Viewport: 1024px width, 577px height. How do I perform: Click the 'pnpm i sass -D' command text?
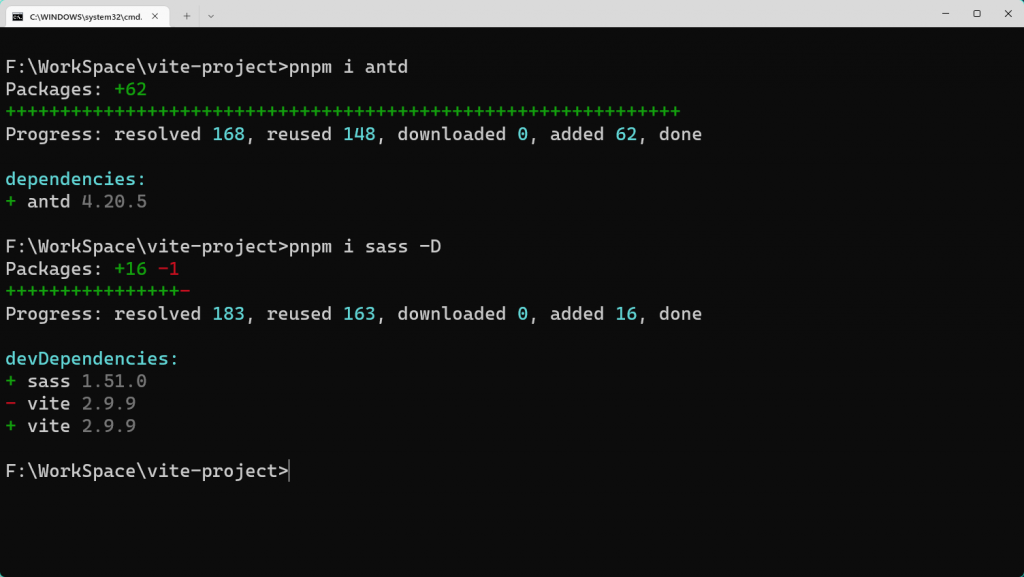point(364,246)
